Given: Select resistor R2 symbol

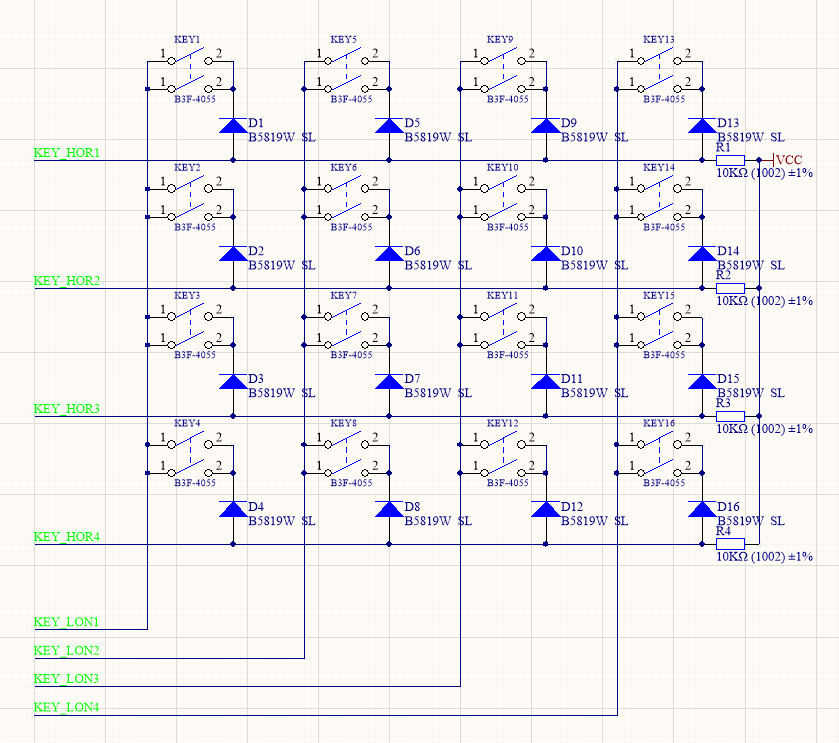Looking at the screenshot, I should pyautogui.click(x=730, y=288).
